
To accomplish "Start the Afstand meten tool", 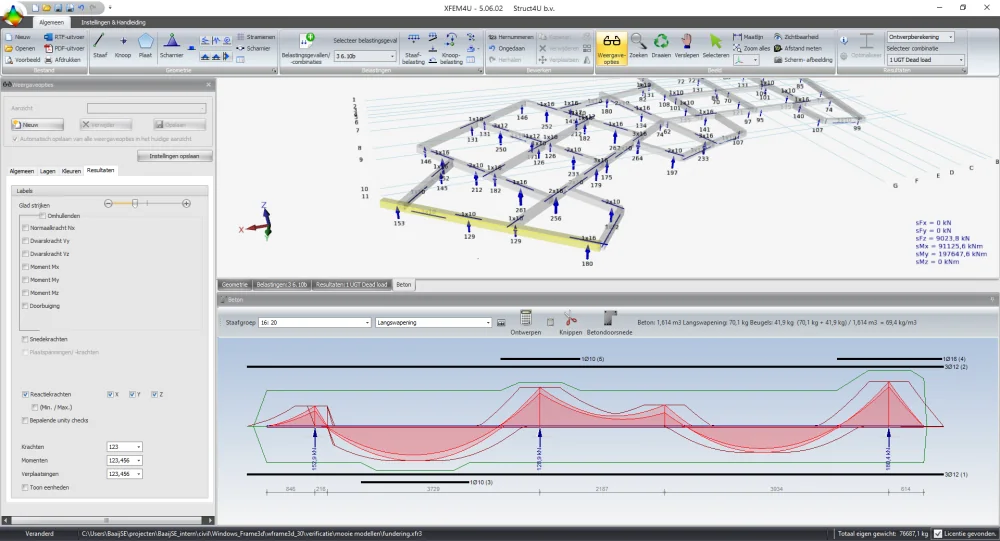I will 798,48.
